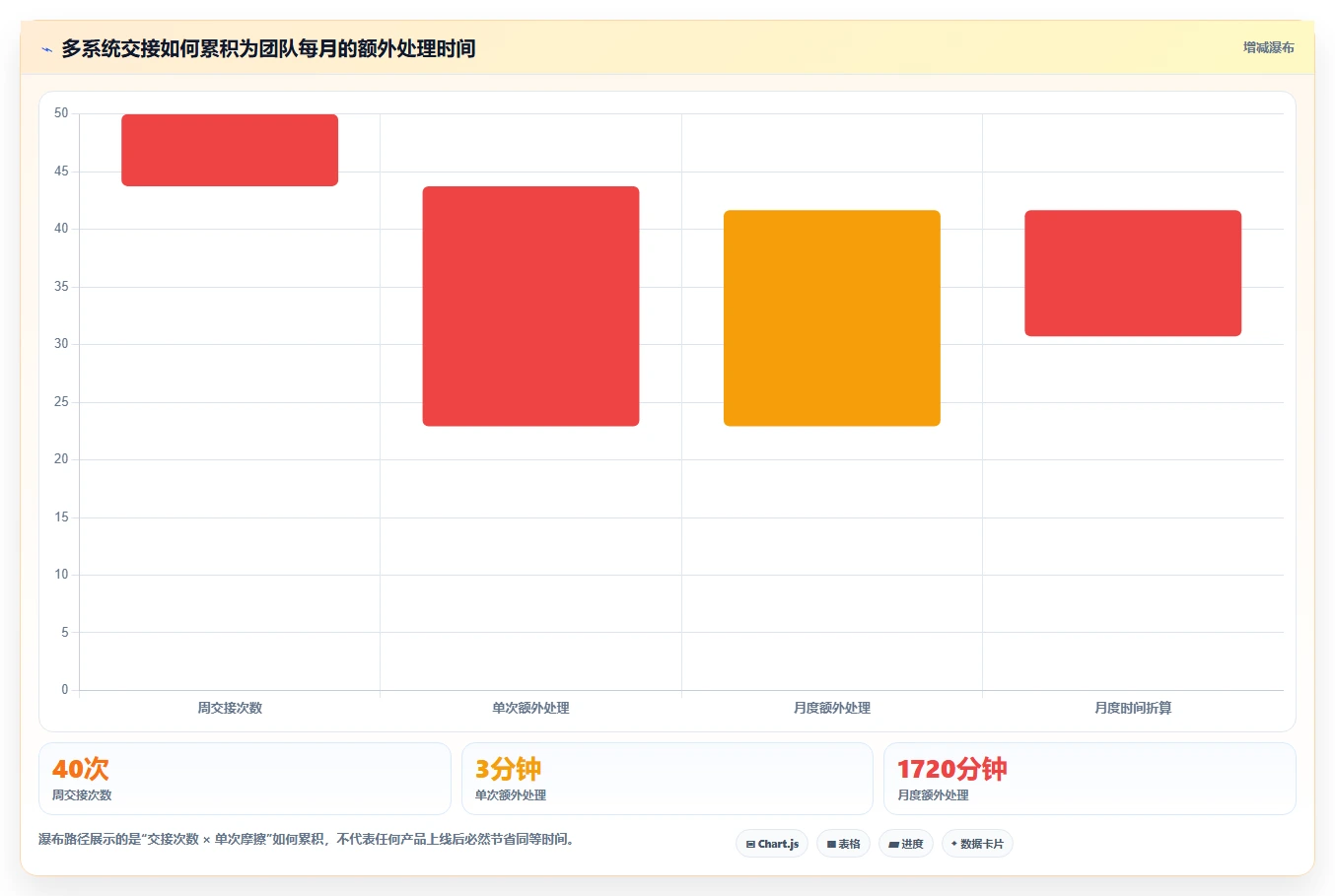Click the y-axis value 50
This screenshot has width=1335, height=896.
61,113
